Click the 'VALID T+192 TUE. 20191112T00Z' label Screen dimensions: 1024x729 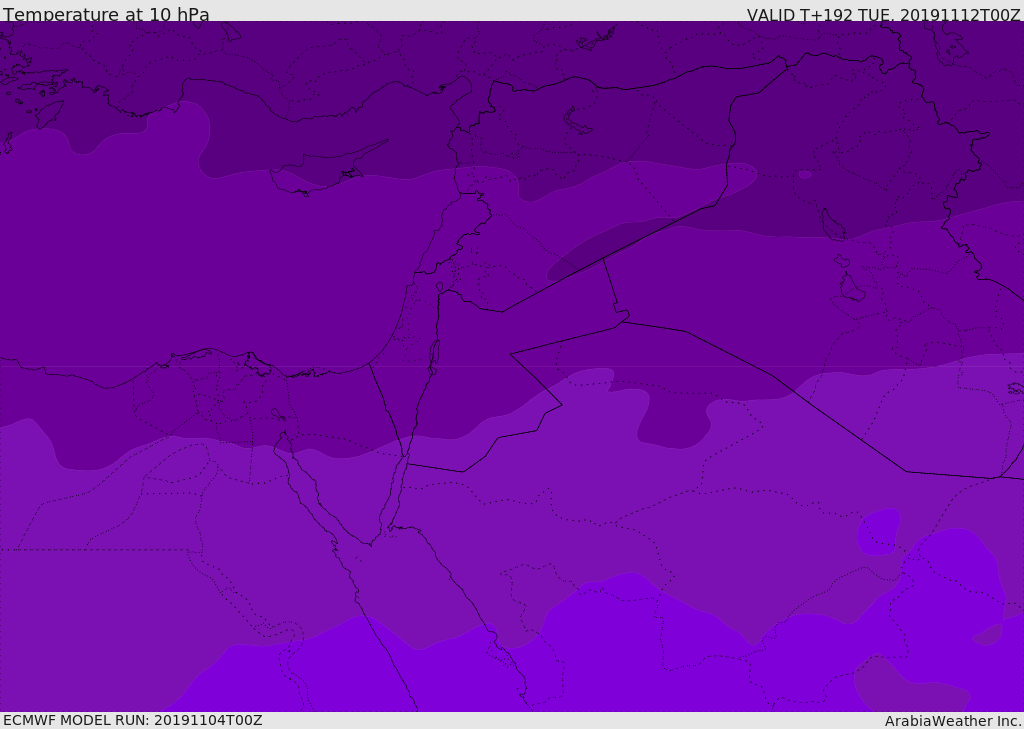pos(884,15)
